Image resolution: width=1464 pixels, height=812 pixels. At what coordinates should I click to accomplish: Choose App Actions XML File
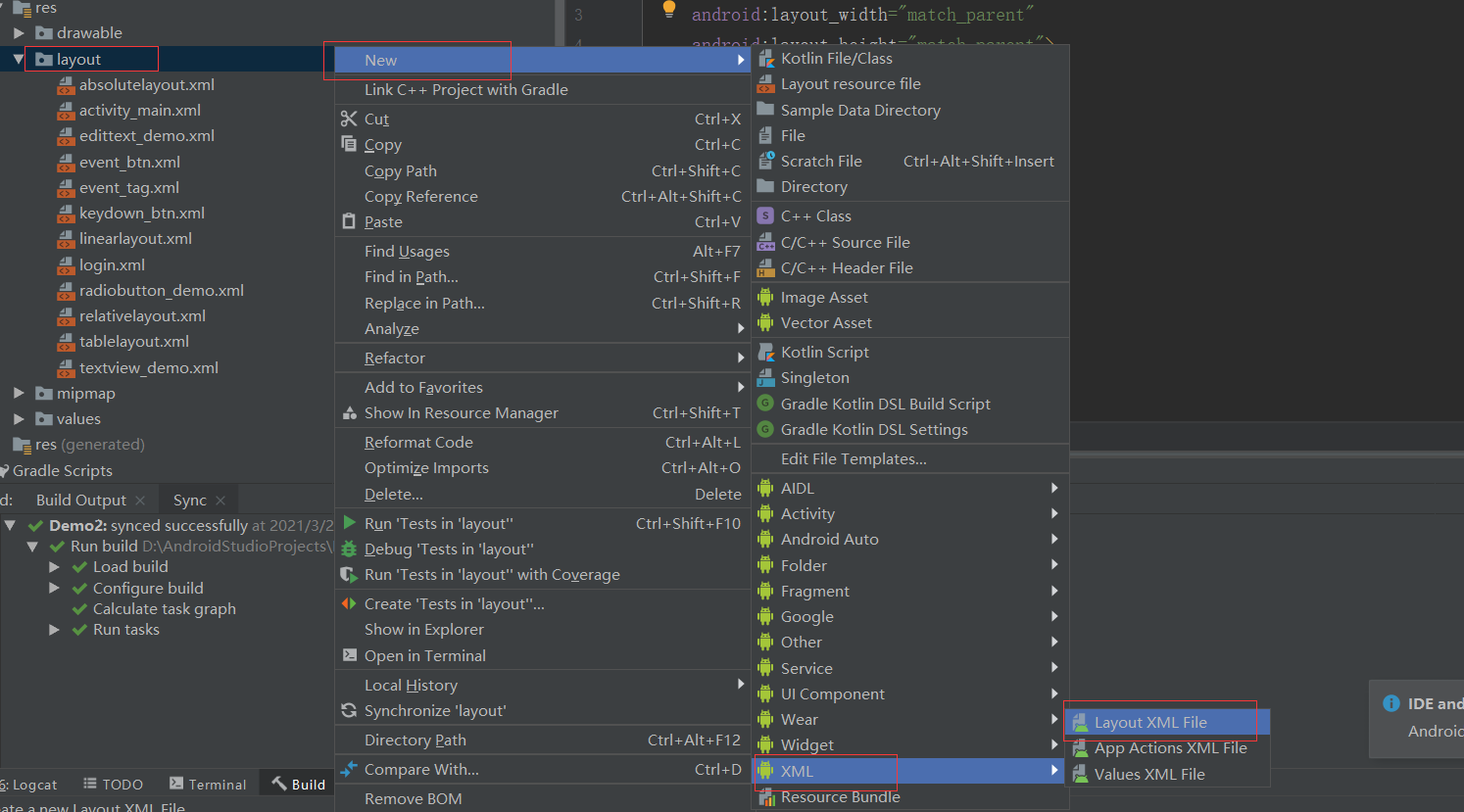pos(1167,748)
